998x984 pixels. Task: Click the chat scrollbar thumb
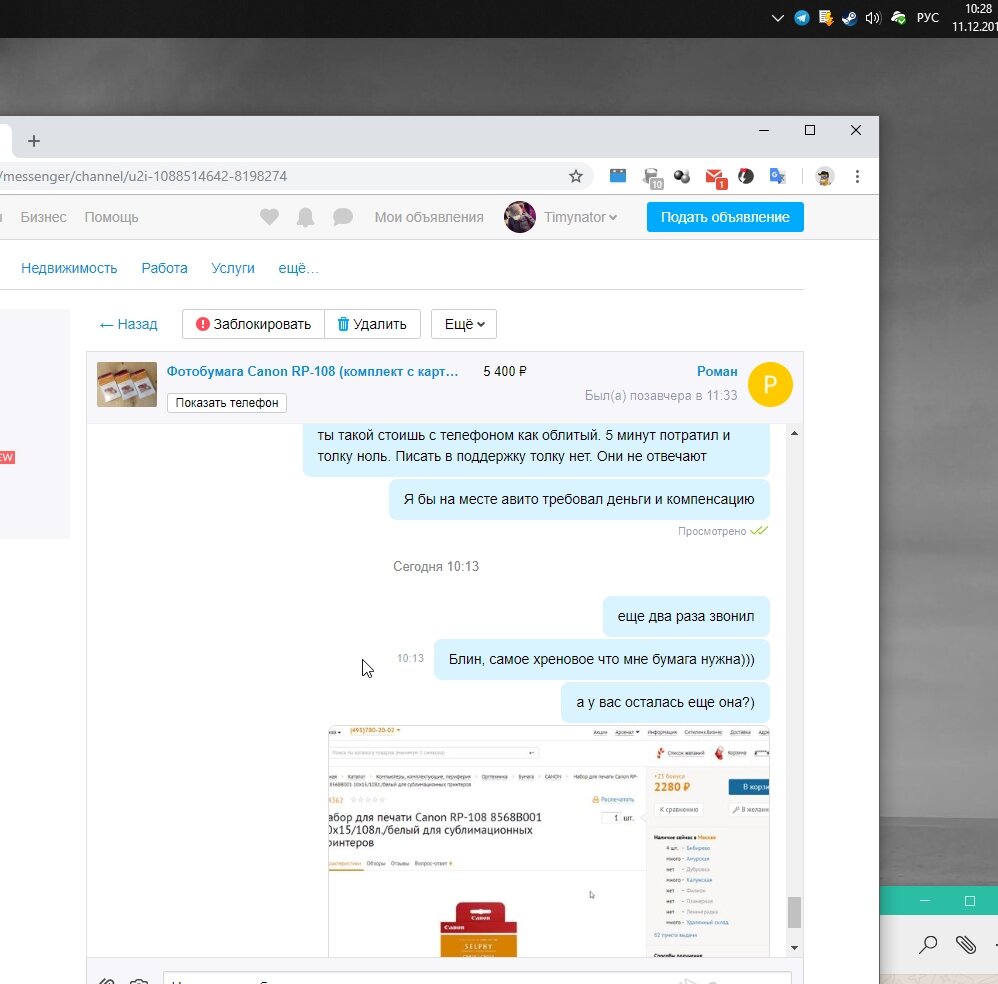tap(794, 913)
